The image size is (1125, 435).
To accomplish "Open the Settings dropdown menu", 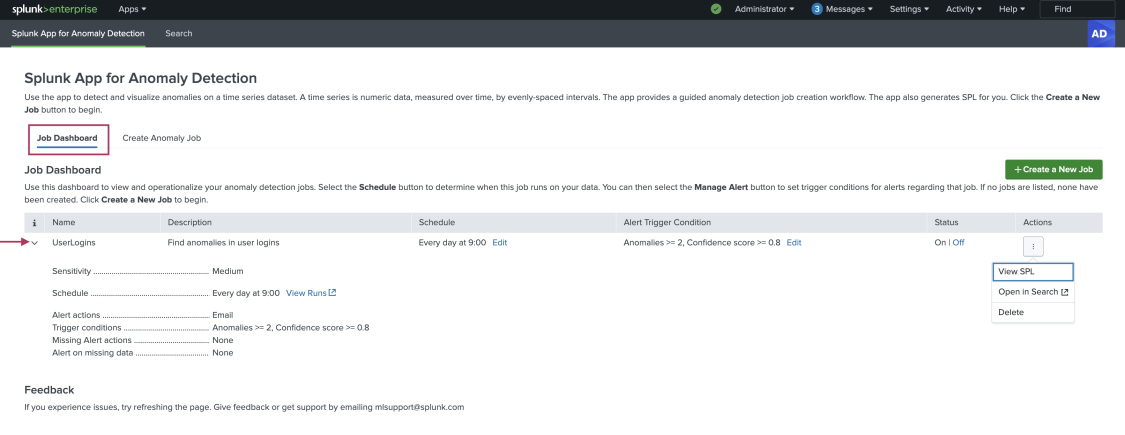I will [909, 9].
